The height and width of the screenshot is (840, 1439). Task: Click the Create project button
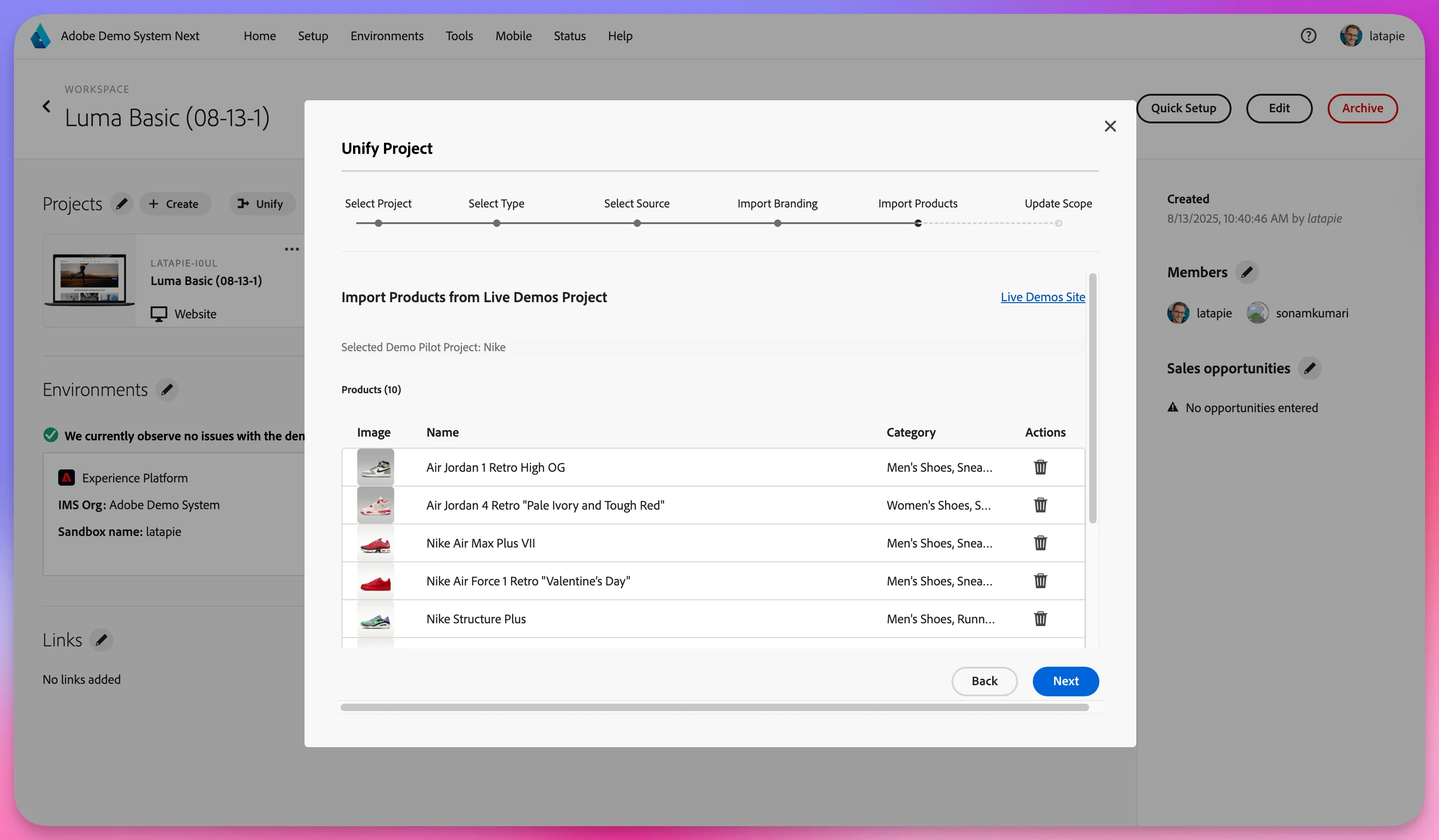click(175, 204)
